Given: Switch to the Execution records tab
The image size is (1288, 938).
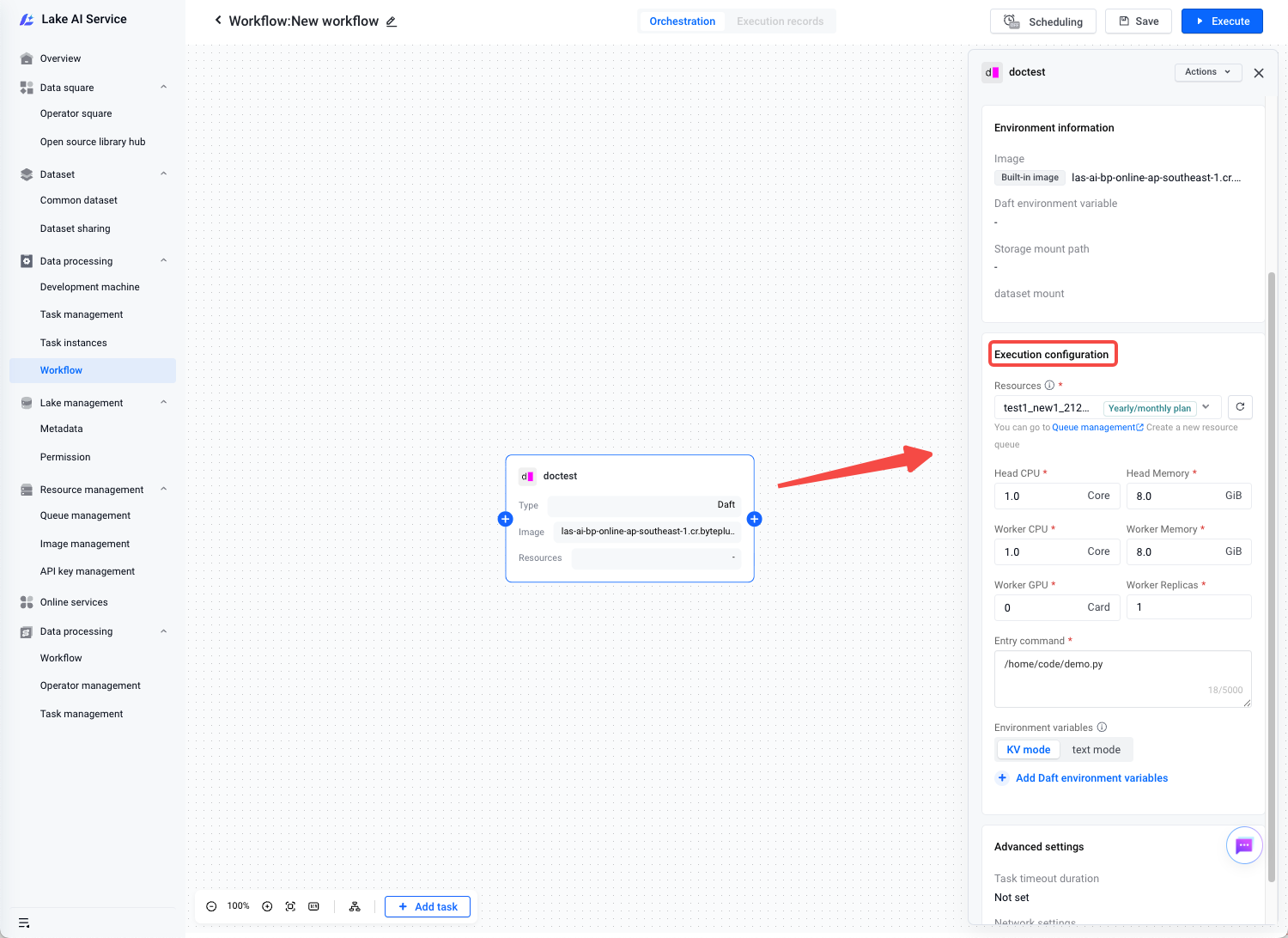Looking at the screenshot, I should tap(780, 21).
